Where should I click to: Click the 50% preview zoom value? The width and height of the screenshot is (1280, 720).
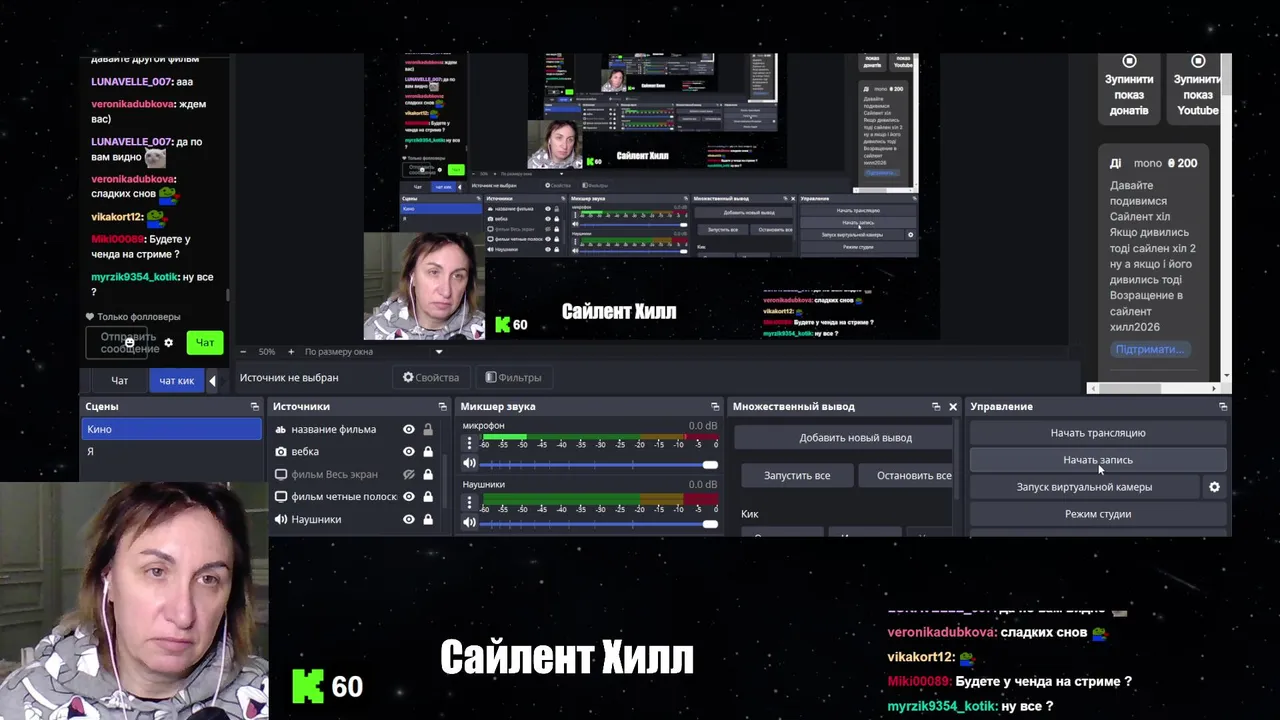[267, 352]
